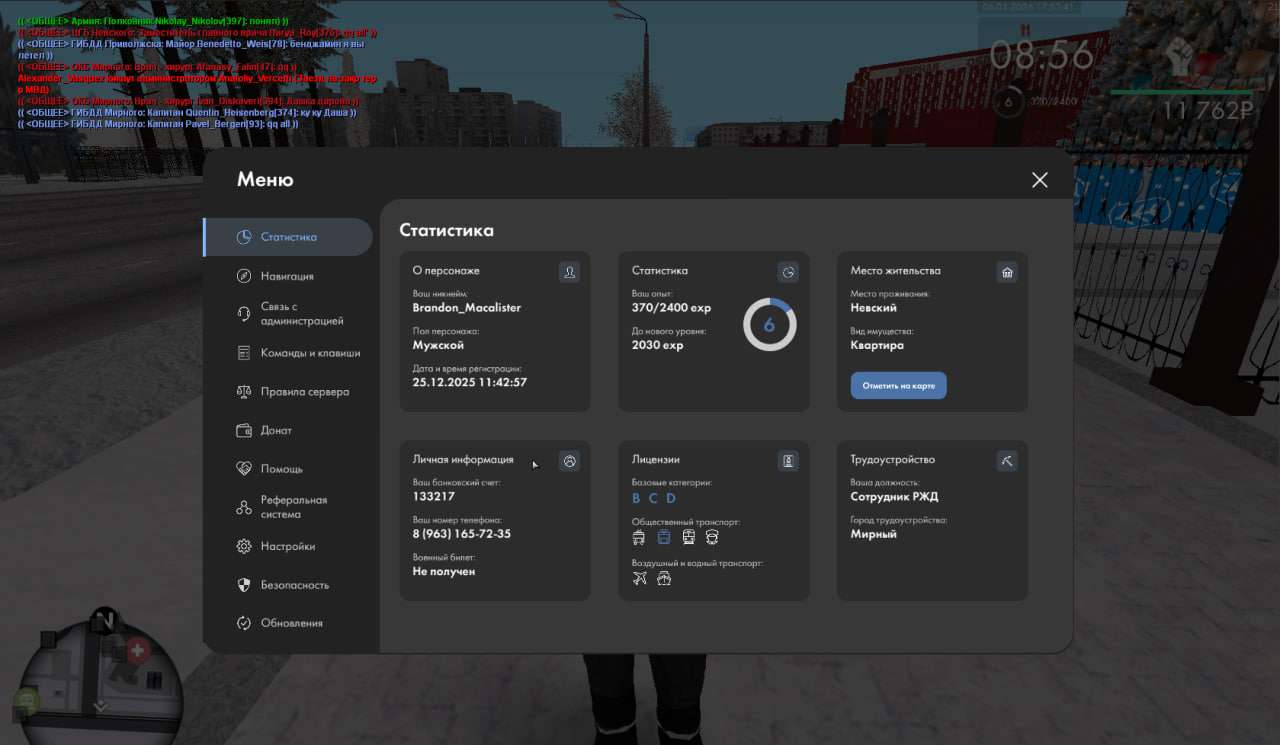Open Связь с администрацией section
The height and width of the screenshot is (745, 1280).
tap(301, 314)
